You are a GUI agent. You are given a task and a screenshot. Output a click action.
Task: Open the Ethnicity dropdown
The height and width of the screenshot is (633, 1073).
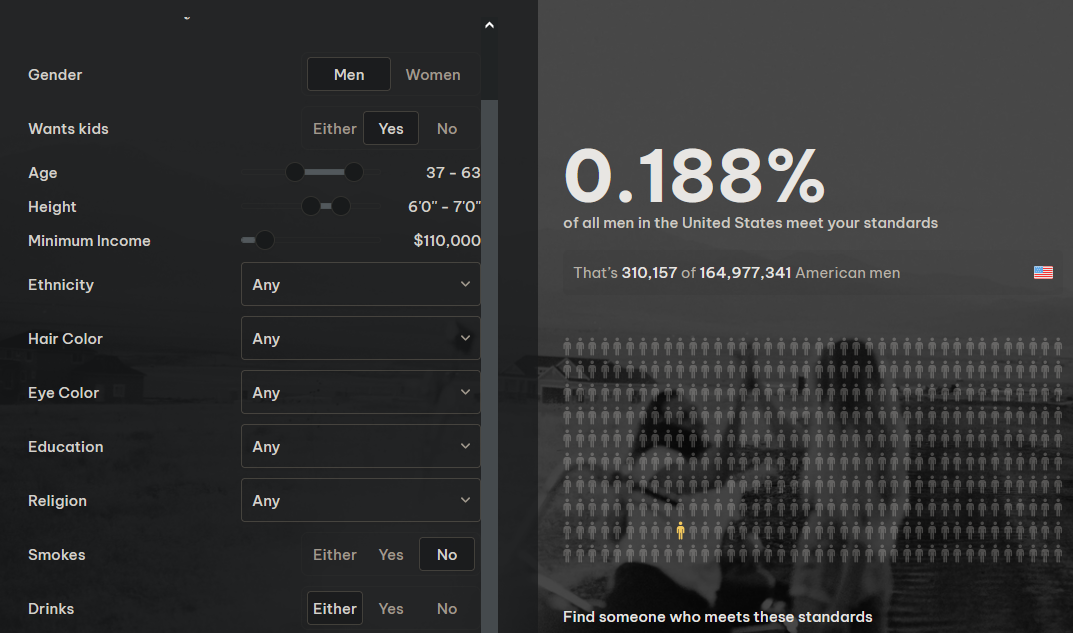[x=361, y=284]
